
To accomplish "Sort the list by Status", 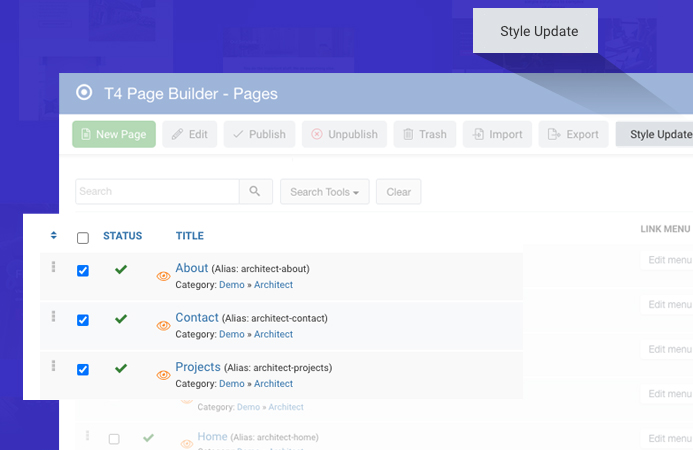I will tap(122, 236).
